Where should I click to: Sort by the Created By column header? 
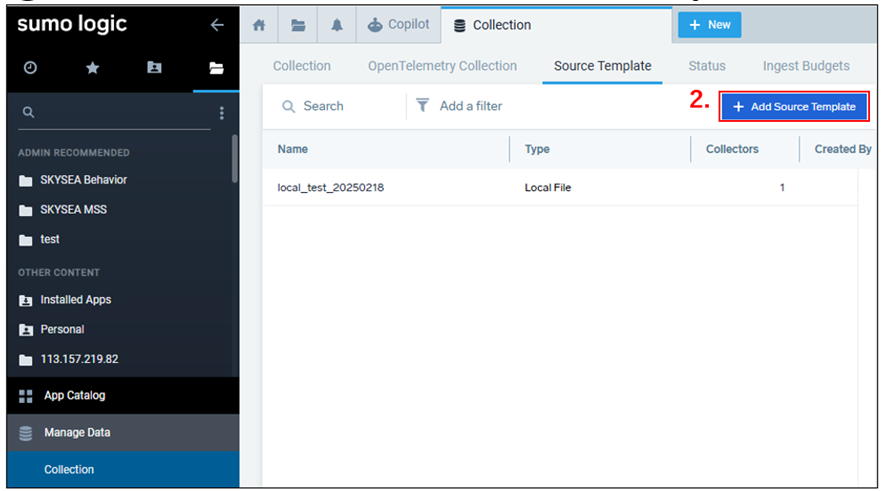point(842,149)
